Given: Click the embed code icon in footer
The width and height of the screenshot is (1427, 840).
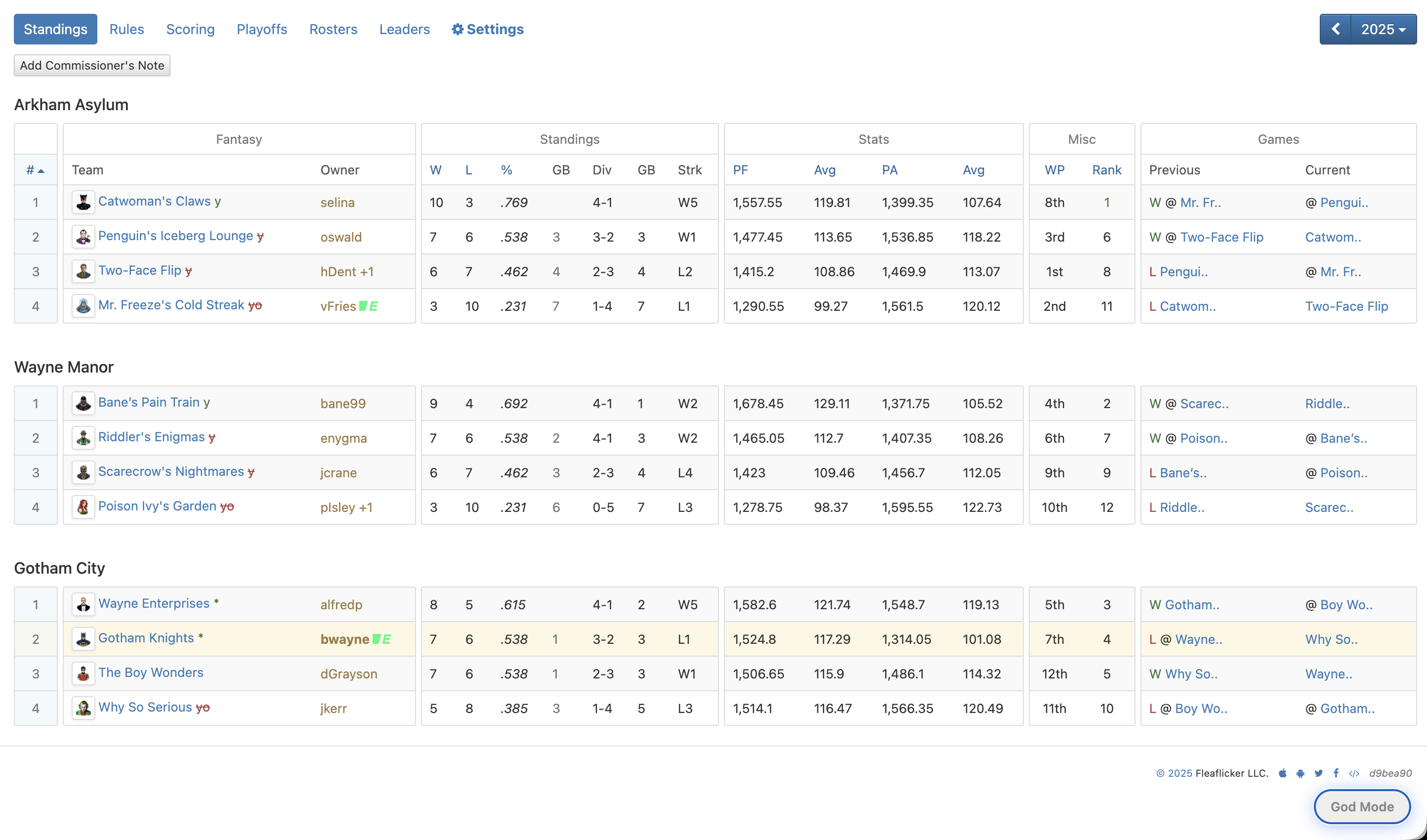Looking at the screenshot, I should click(x=1354, y=773).
